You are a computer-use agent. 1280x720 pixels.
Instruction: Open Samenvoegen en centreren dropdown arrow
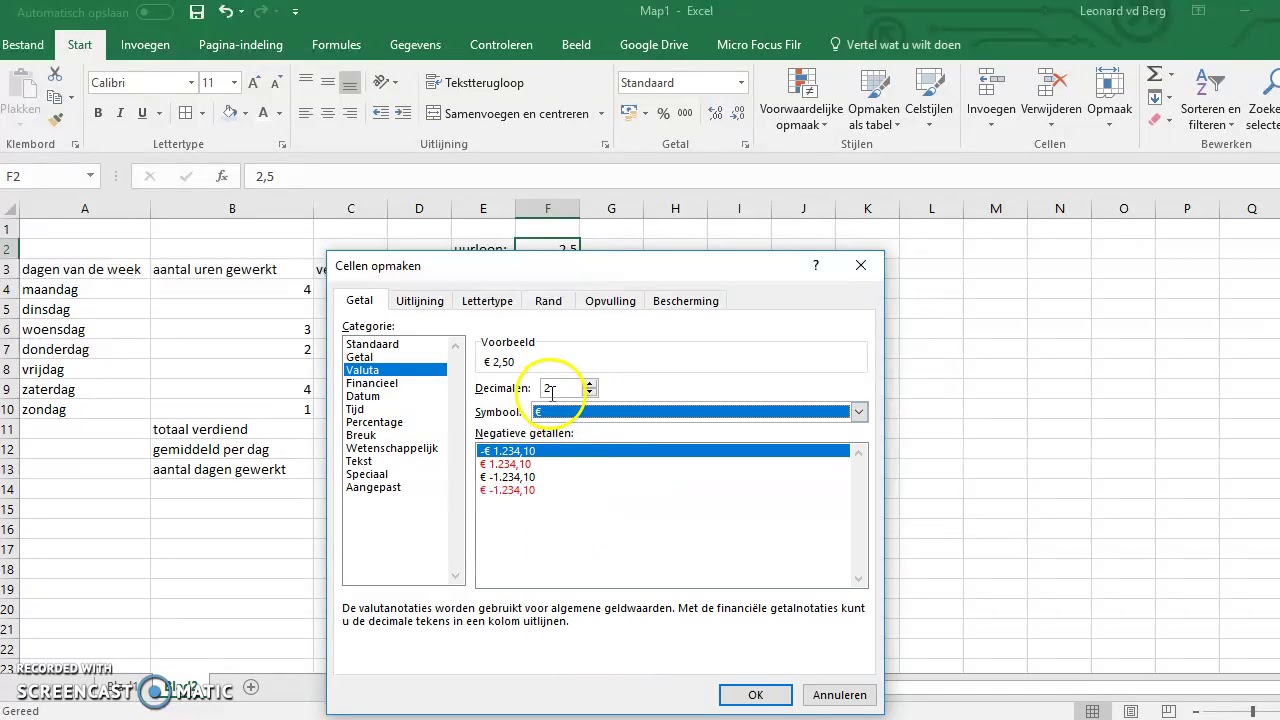coord(601,114)
